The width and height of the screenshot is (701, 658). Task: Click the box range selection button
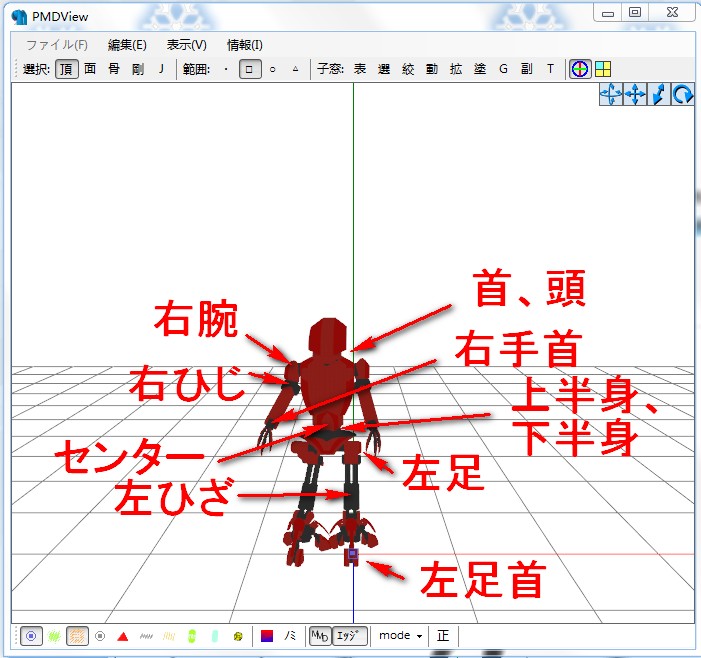(x=249, y=69)
